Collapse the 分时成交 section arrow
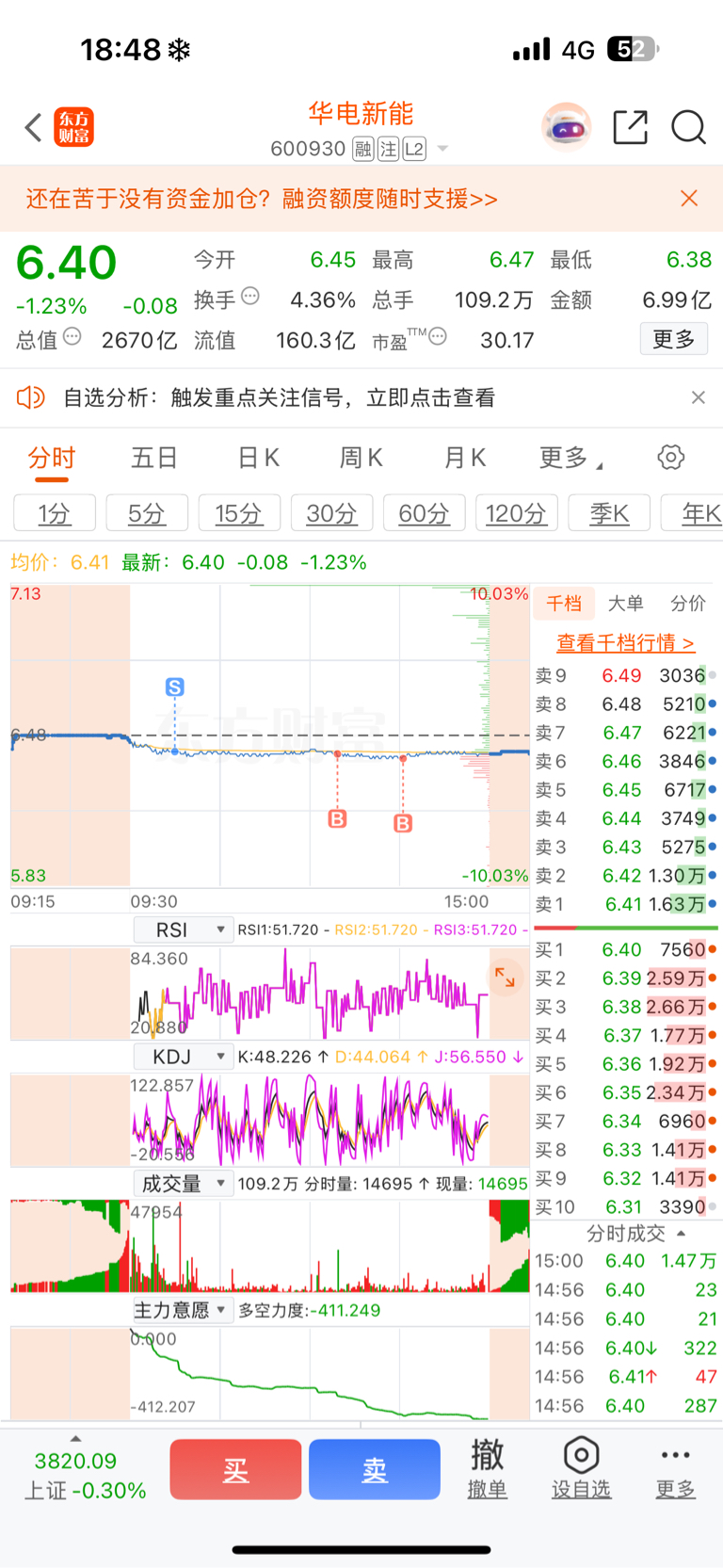 pyautogui.click(x=682, y=1234)
